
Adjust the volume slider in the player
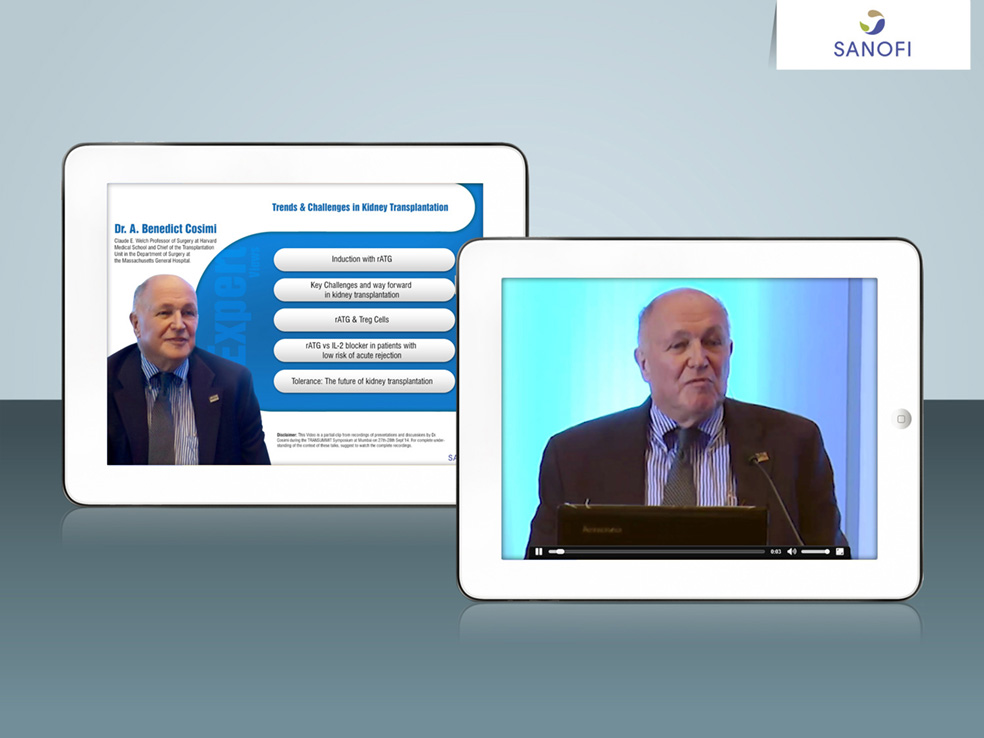point(815,551)
